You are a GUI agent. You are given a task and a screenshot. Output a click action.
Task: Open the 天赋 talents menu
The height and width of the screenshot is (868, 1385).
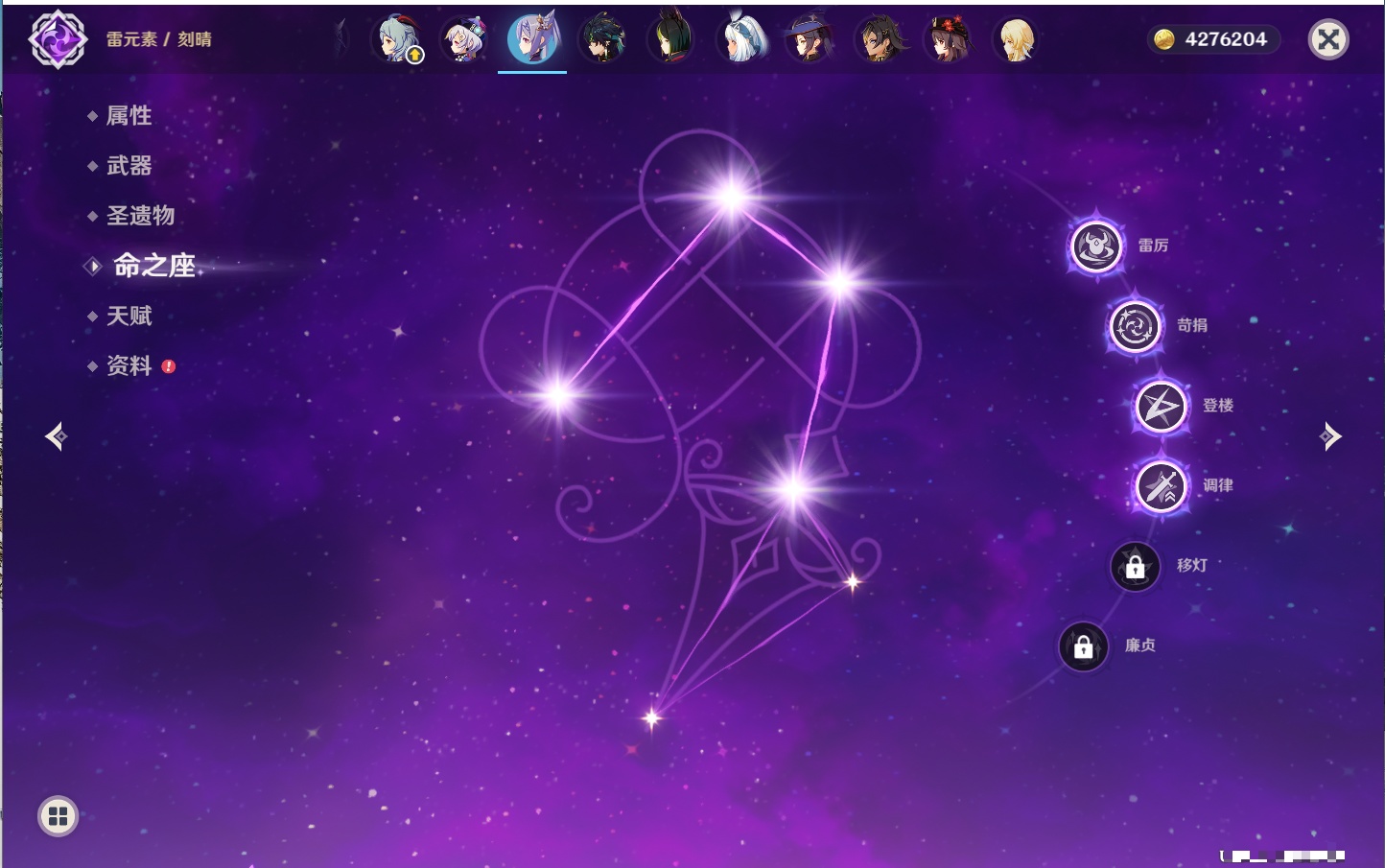(129, 316)
